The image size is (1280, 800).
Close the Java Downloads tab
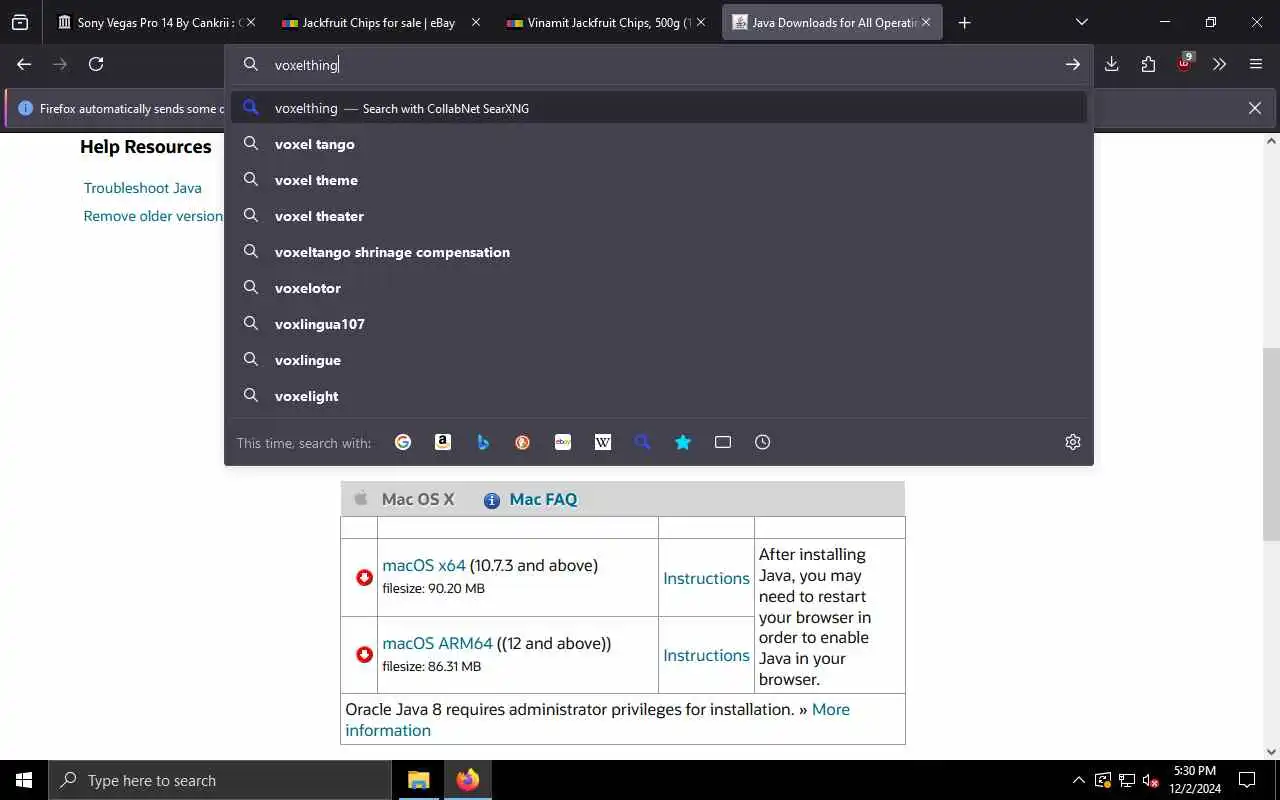click(926, 22)
